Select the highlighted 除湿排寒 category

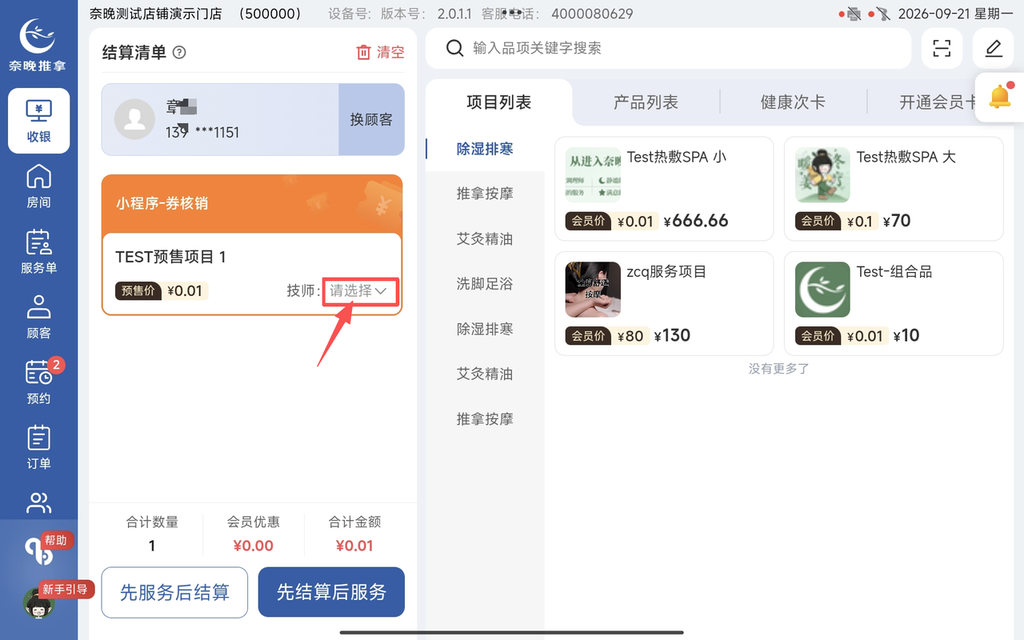(x=485, y=149)
